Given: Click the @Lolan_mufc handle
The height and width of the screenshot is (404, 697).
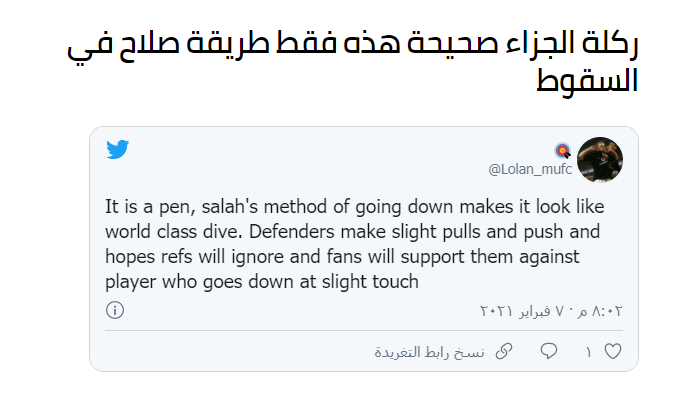Looking at the screenshot, I should point(530,169).
